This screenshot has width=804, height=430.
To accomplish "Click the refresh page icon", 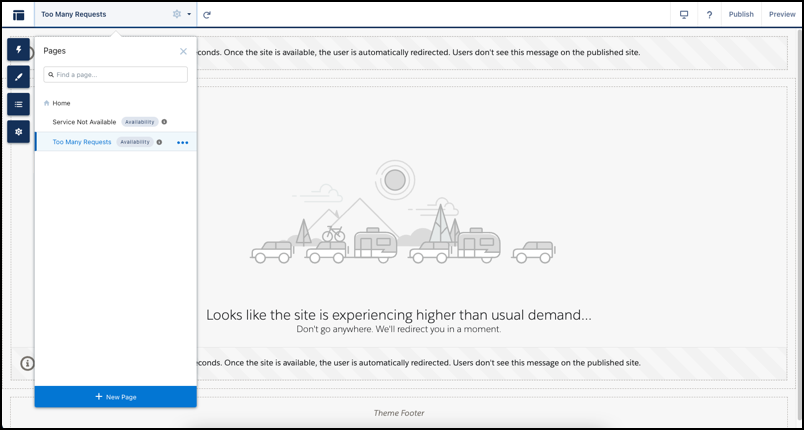I will click(207, 15).
